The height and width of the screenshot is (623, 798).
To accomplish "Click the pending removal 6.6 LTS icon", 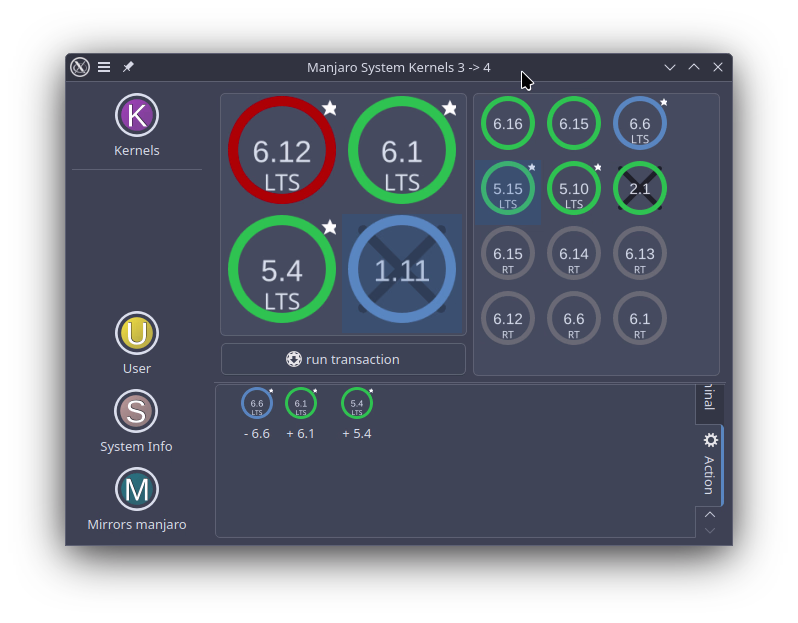I will [256, 403].
